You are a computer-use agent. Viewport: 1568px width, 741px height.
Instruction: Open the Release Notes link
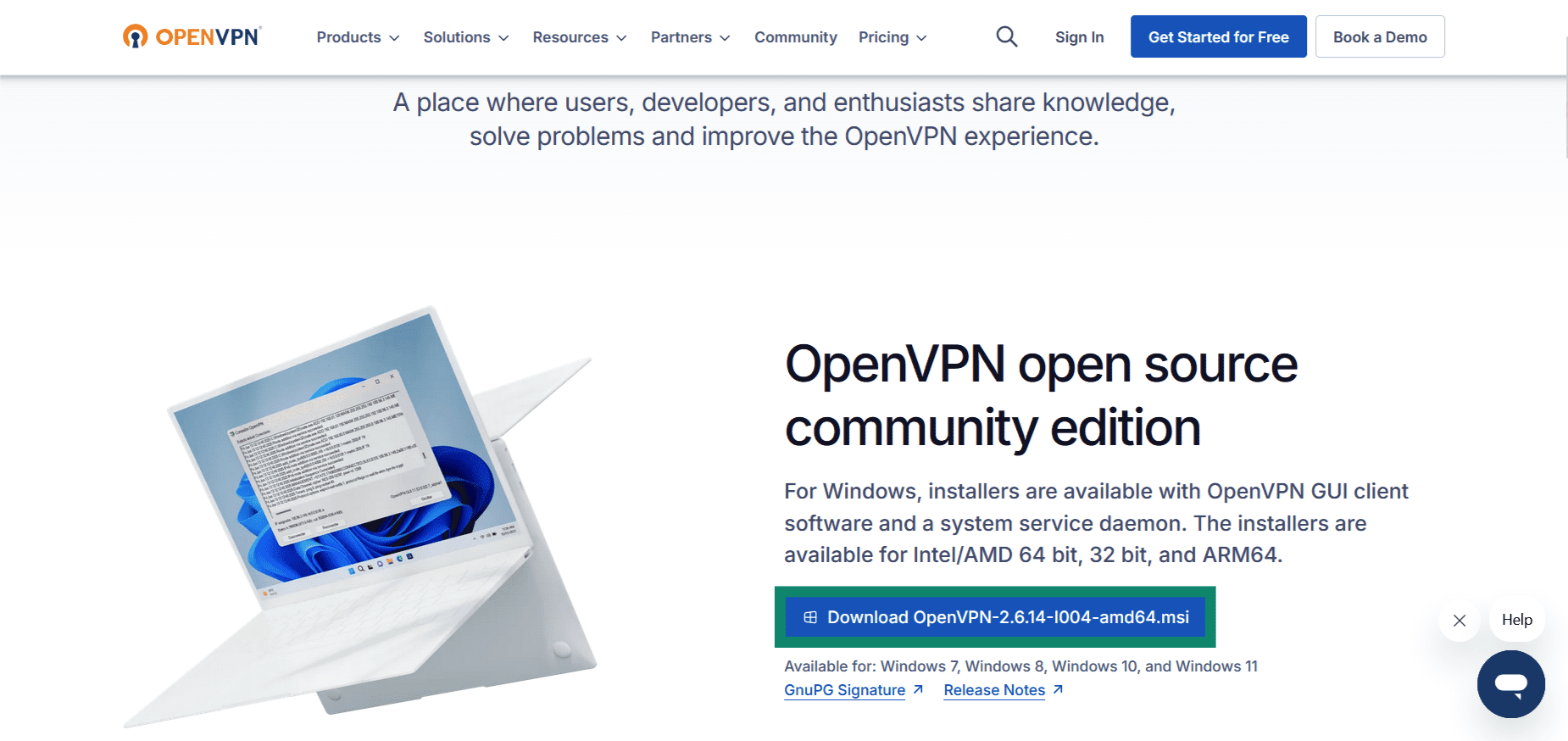click(1004, 690)
